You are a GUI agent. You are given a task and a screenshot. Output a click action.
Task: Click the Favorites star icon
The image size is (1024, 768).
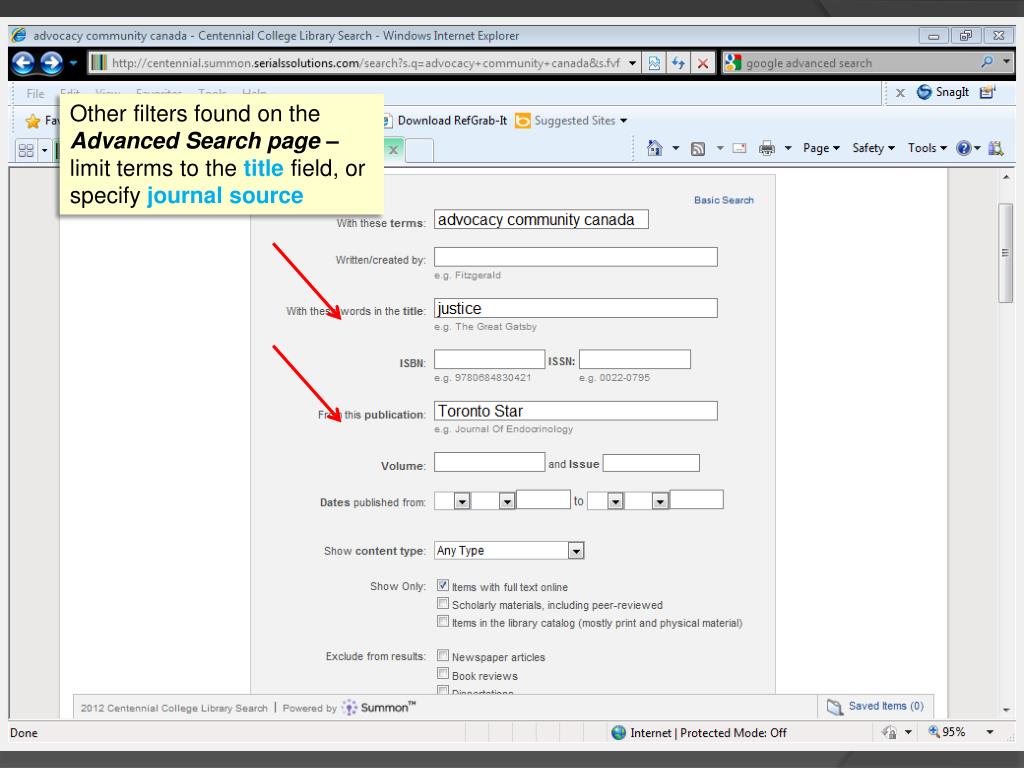(33, 121)
